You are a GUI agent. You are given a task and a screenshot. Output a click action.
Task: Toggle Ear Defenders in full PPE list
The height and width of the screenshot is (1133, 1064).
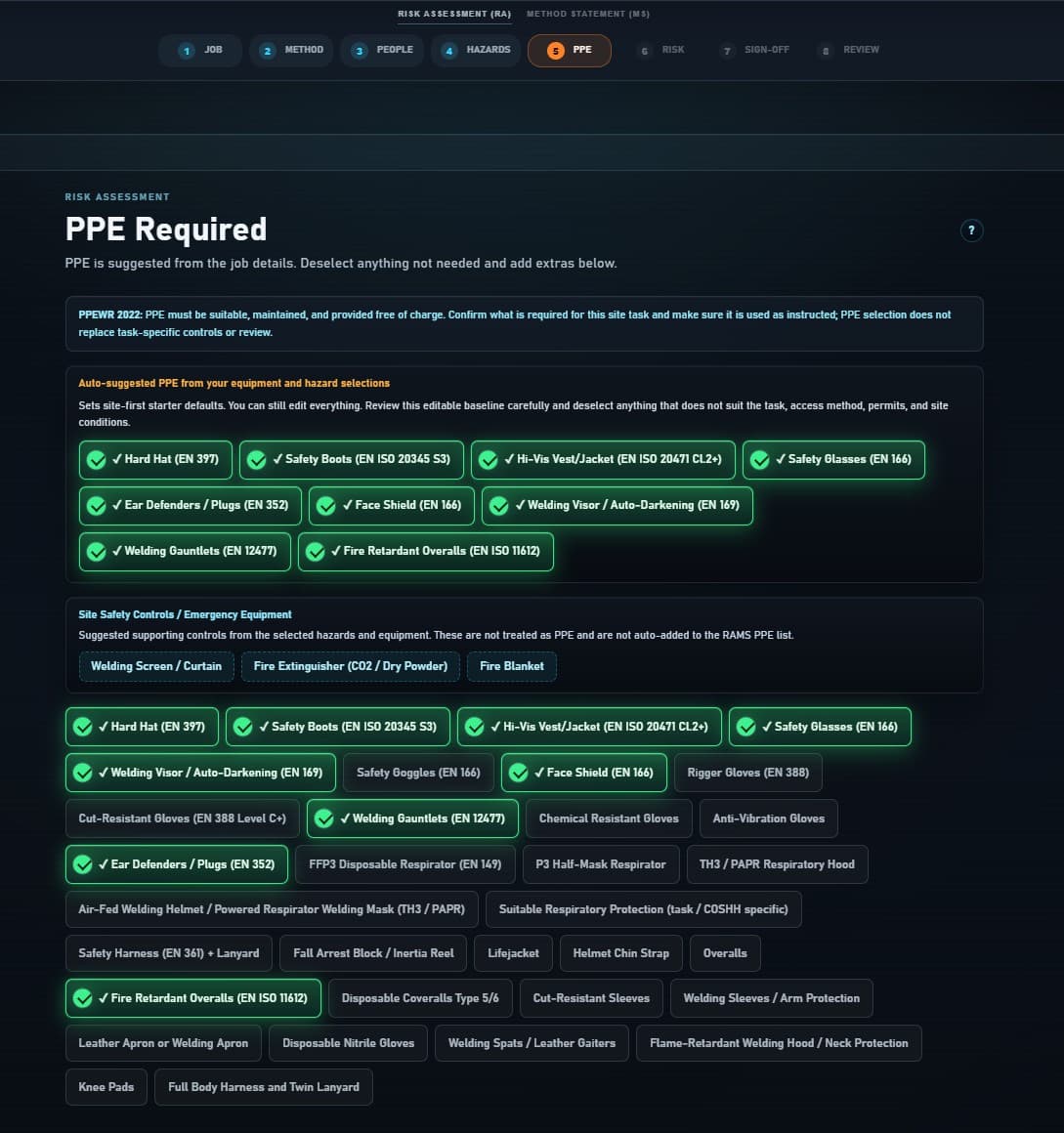coord(177,865)
